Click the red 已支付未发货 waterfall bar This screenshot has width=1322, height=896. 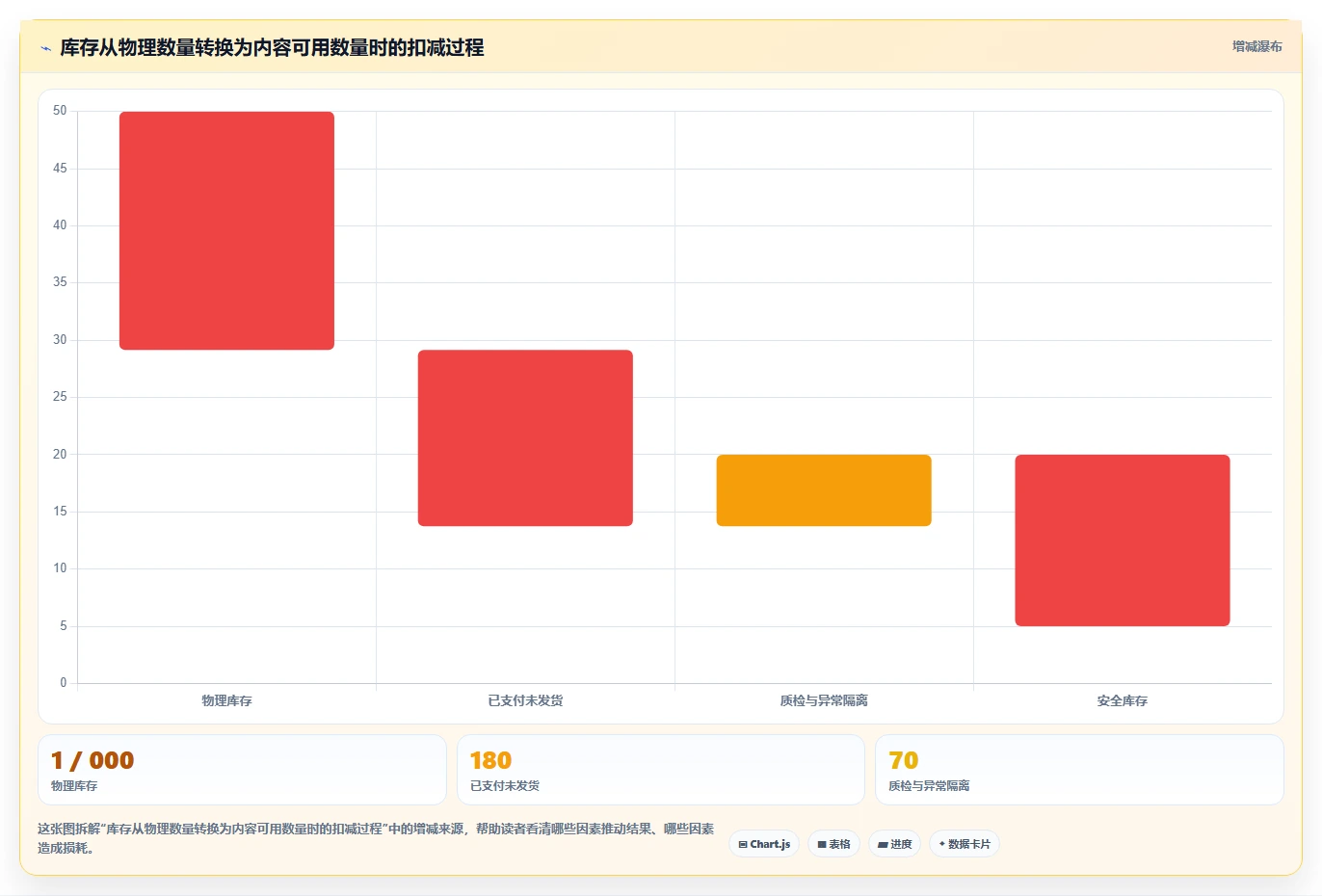coord(525,437)
